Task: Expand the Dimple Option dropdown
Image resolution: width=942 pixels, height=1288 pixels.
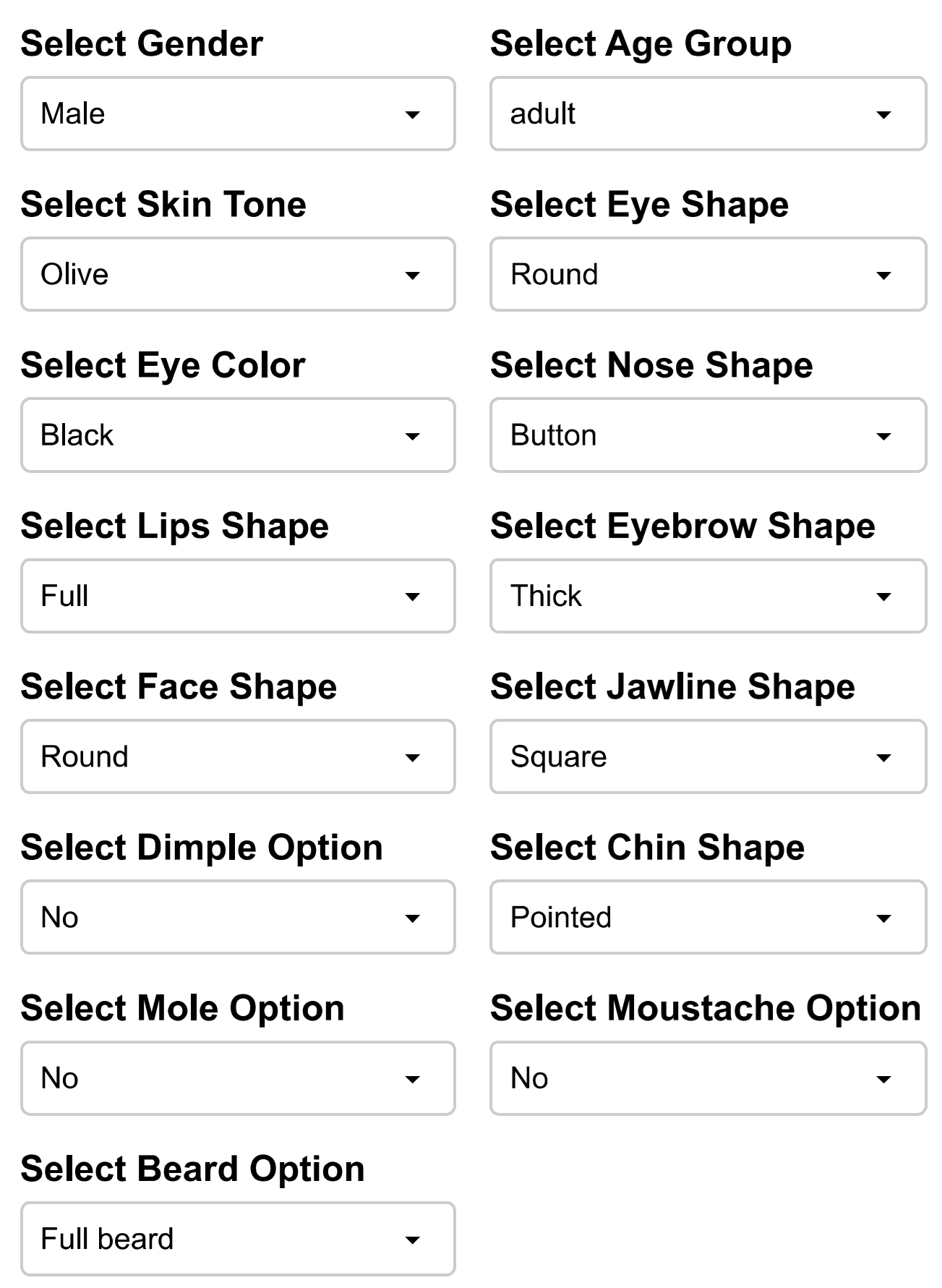Action: (x=238, y=917)
